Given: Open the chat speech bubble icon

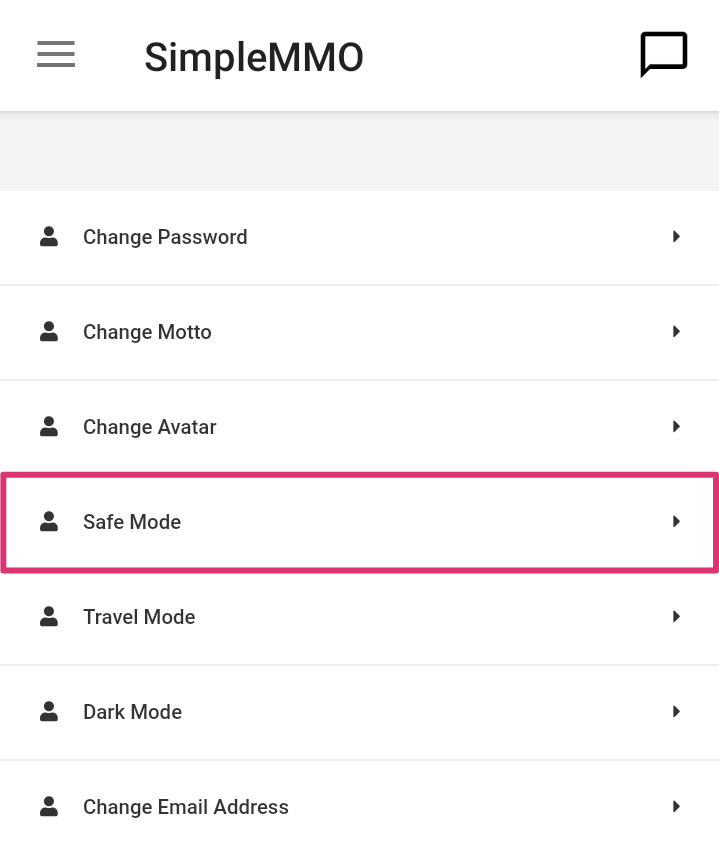Looking at the screenshot, I should pyautogui.click(x=663, y=54).
